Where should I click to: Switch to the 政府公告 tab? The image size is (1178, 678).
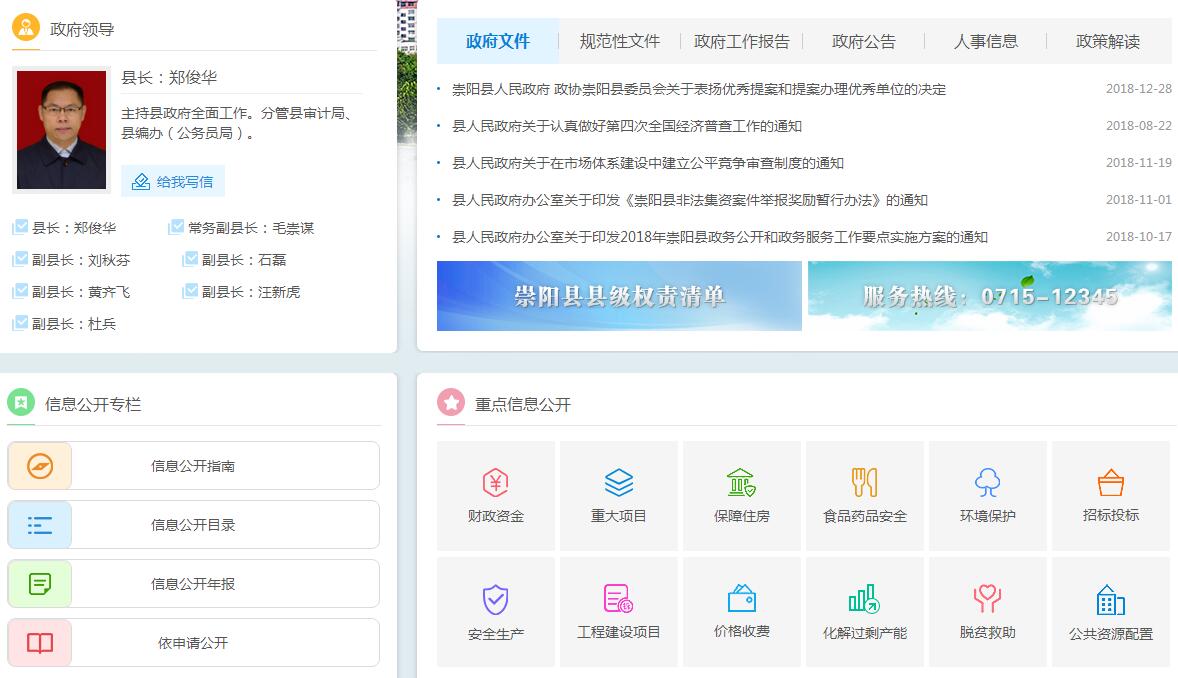(x=864, y=41)
